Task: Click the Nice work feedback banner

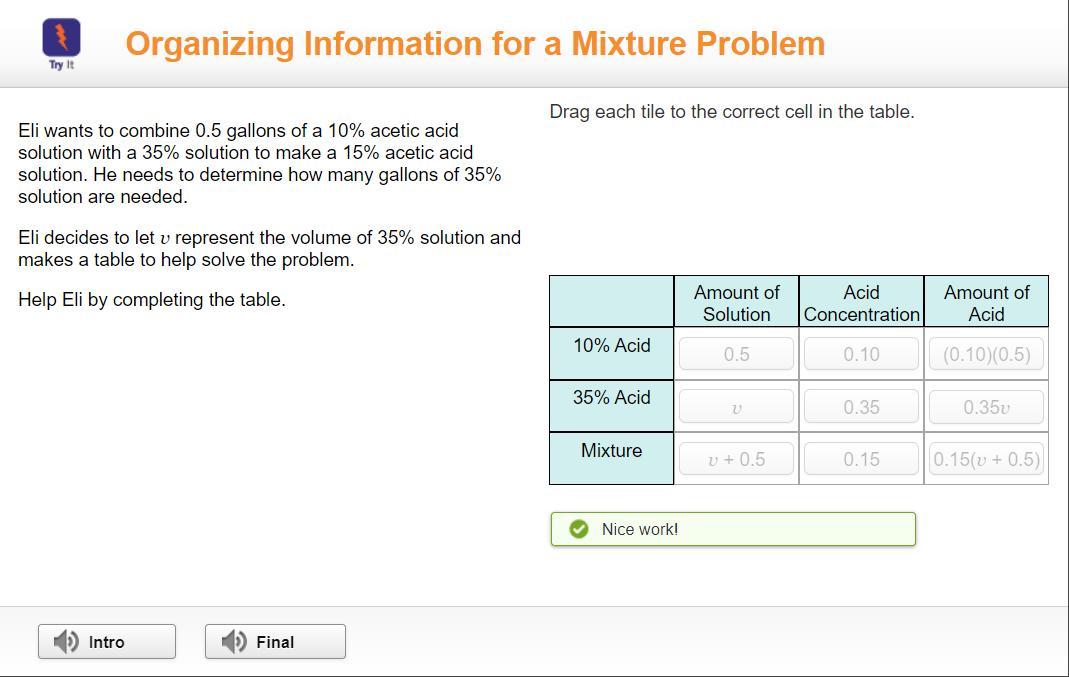Action: click(x=732, y=529)
